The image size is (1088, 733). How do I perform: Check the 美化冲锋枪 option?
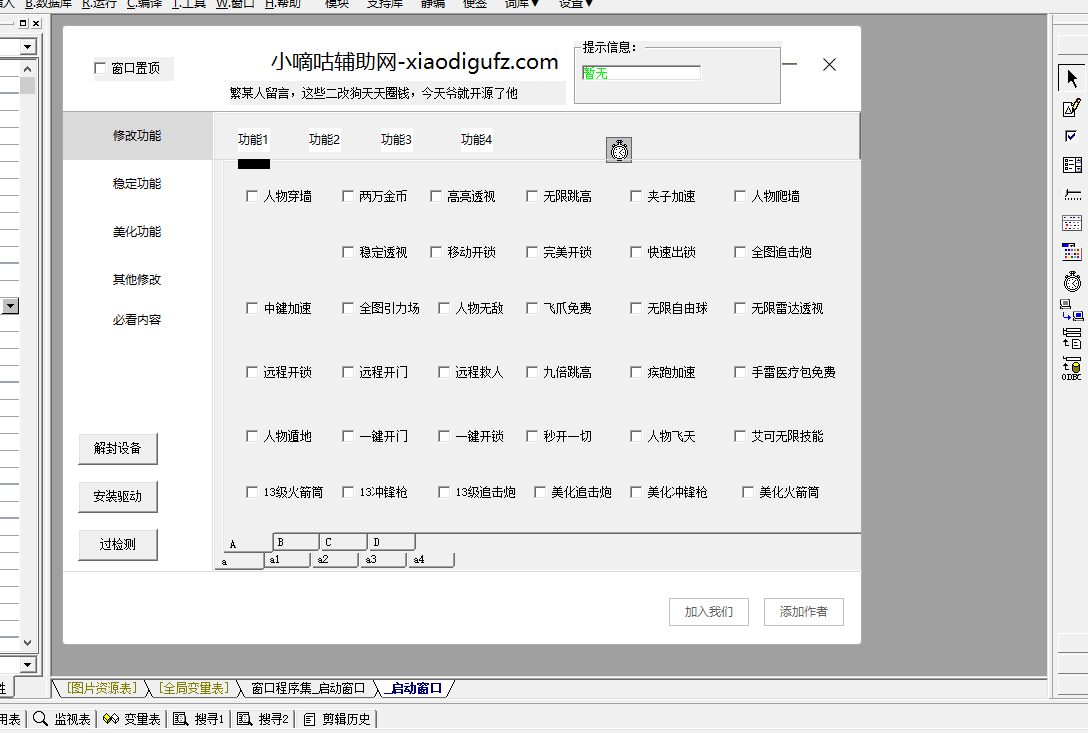tap(636, 492)
